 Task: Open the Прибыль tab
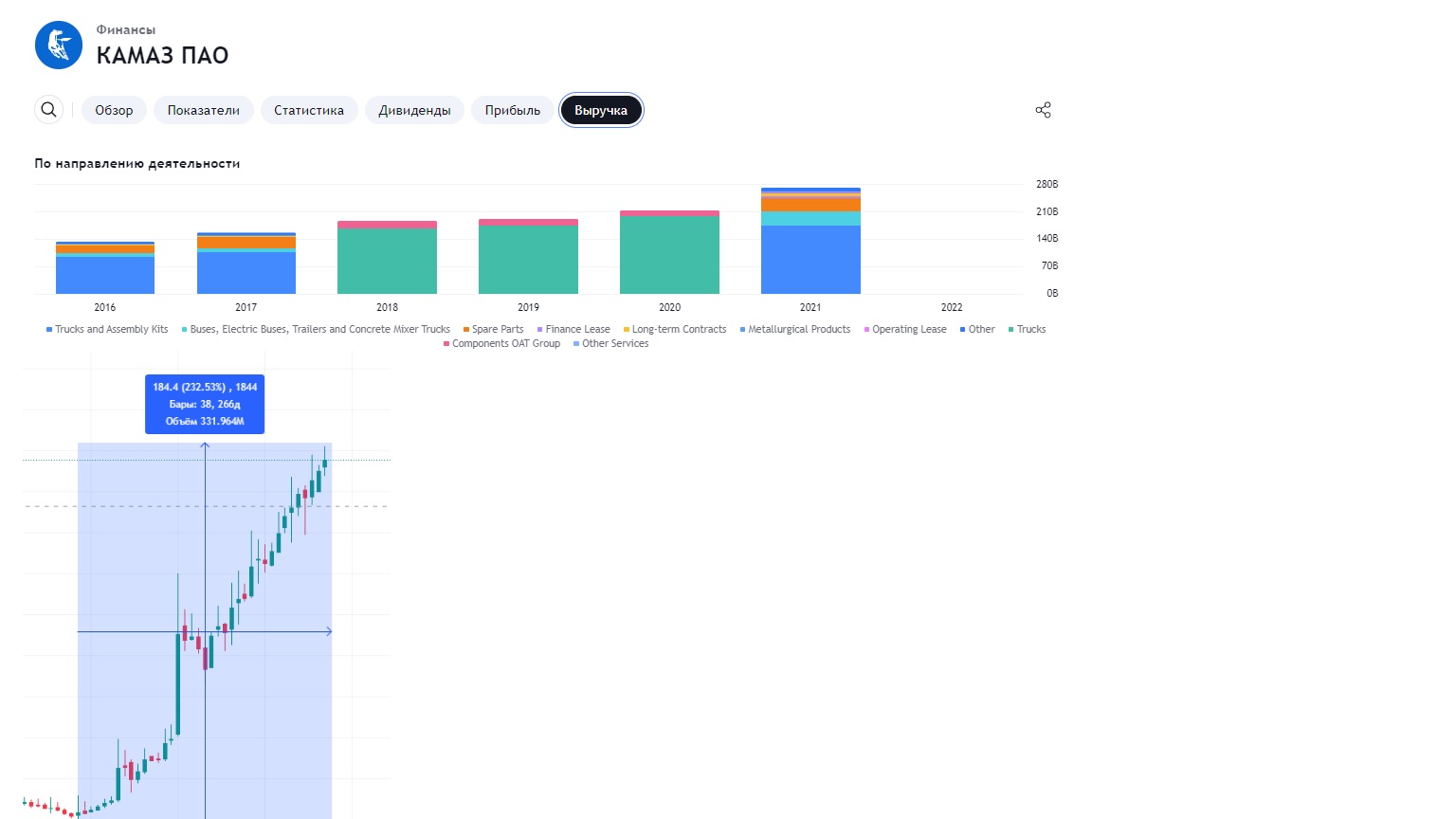513,110
